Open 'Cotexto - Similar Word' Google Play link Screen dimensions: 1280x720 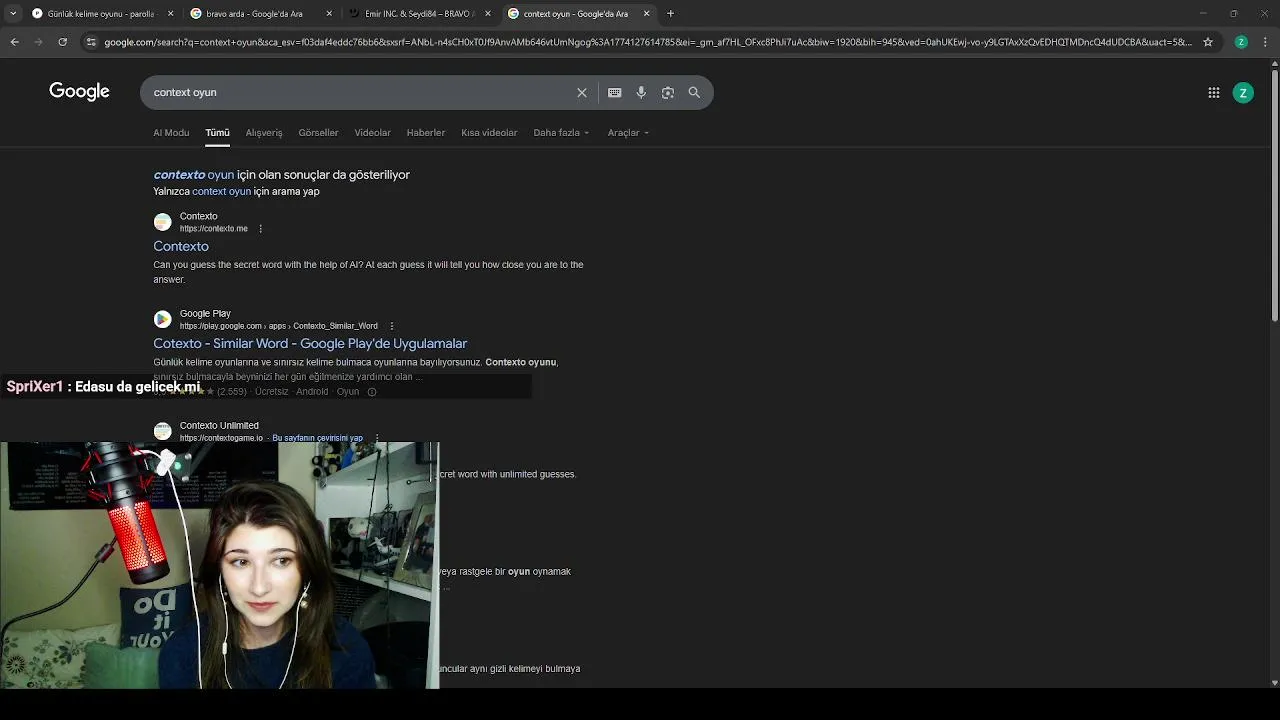310,344
